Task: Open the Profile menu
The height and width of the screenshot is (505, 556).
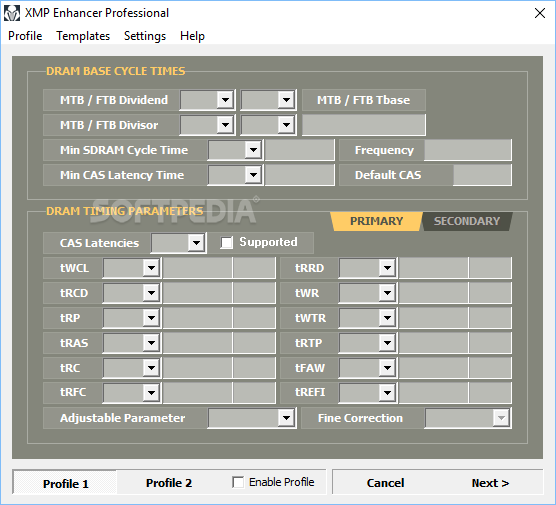Action: click(x=25, y=36)
